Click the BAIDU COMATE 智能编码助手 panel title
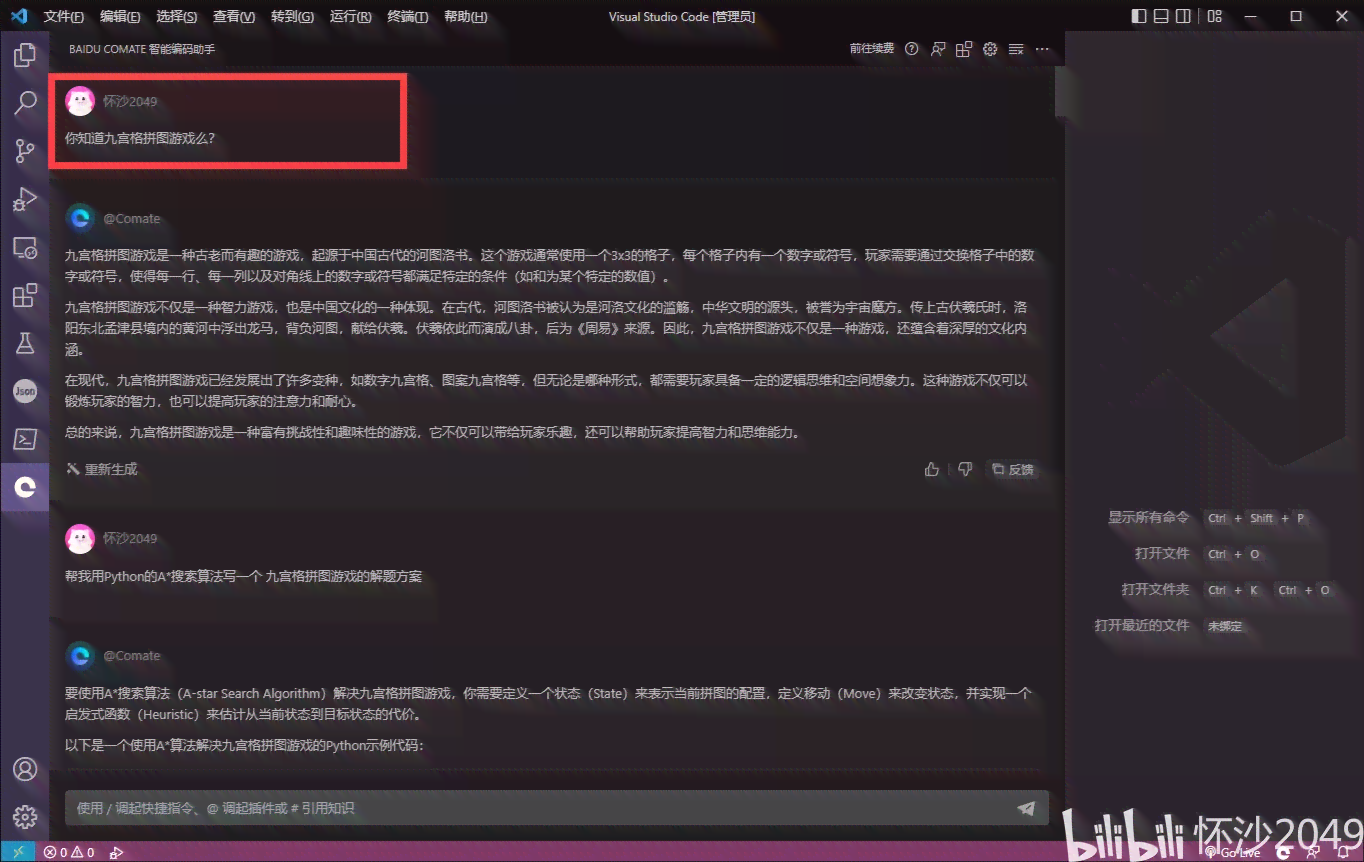 point(142,49)
